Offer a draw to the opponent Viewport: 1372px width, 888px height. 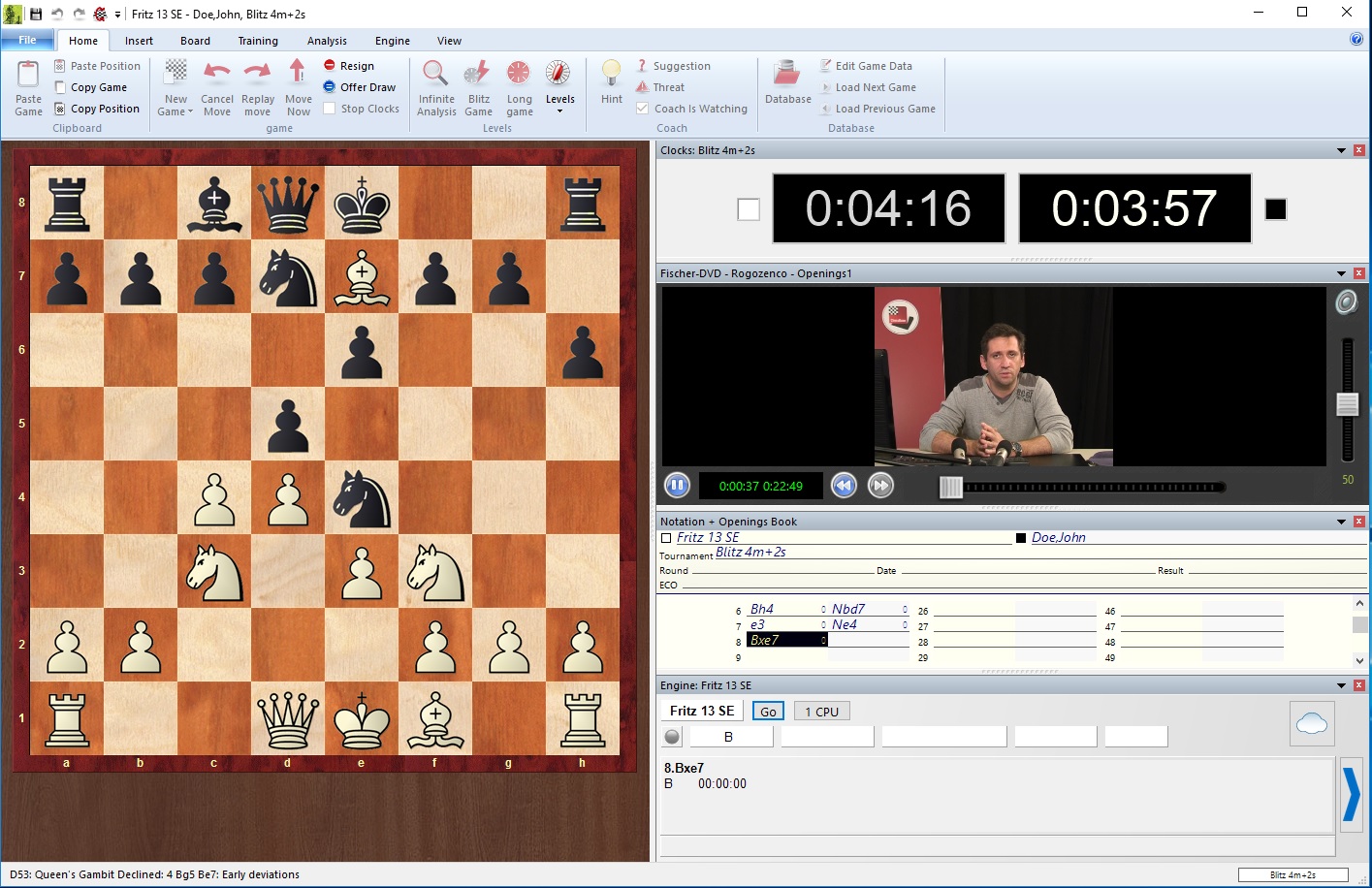pos(359,86)
